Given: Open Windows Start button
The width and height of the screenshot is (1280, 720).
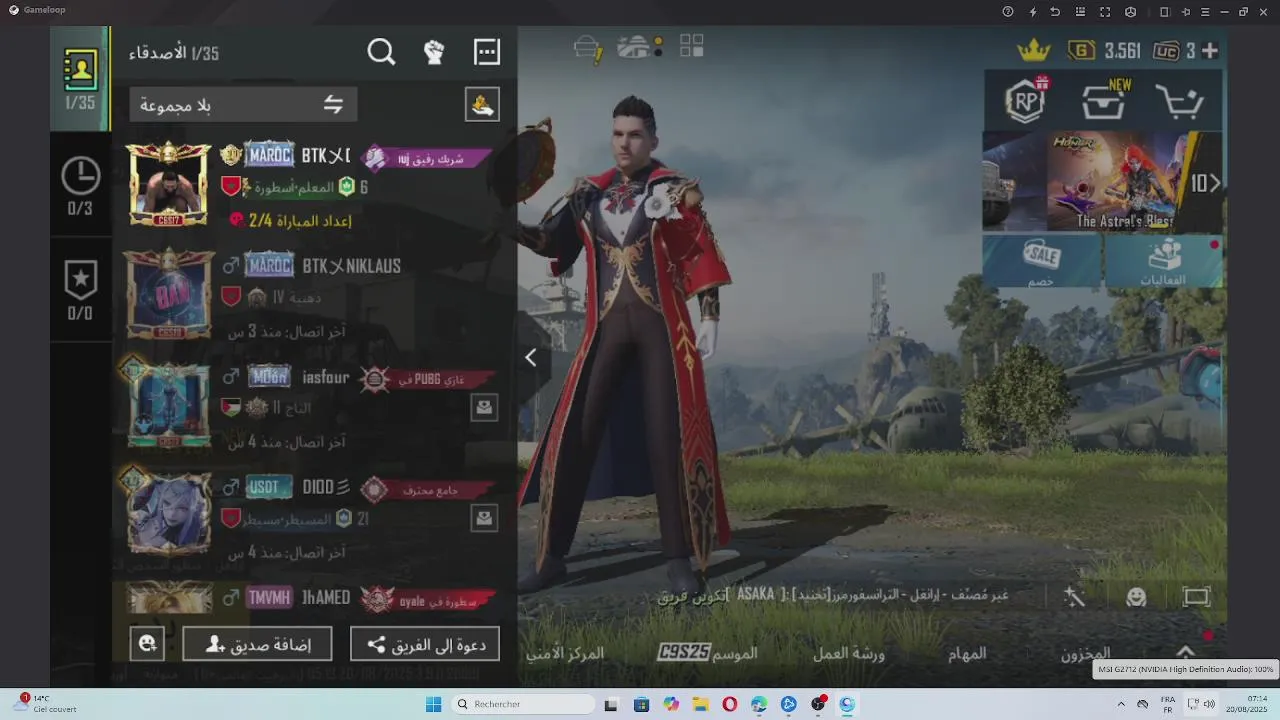Looking at the screenshot, I should click(x=433, y=705).
